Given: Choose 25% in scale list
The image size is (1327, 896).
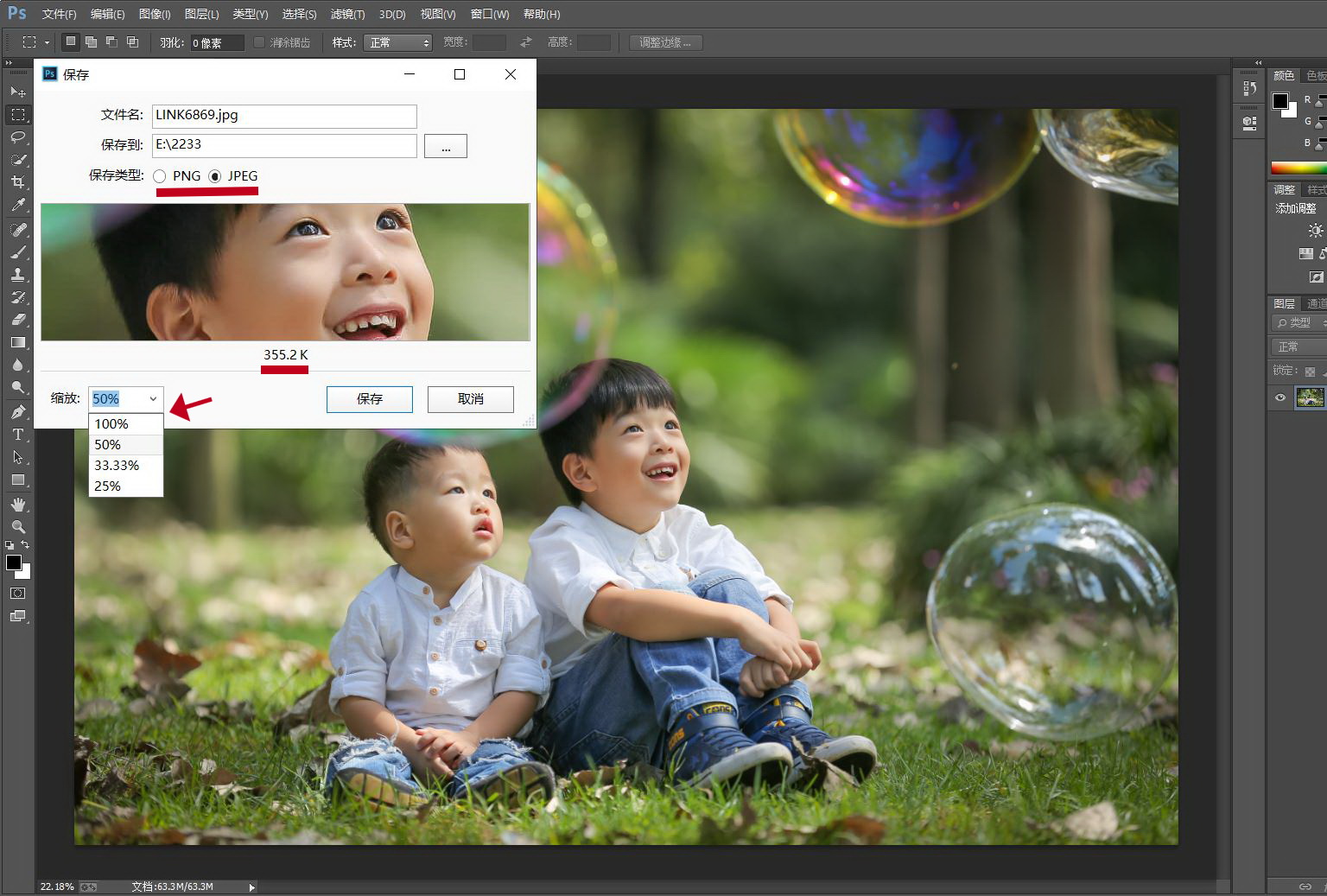Looking at the screenshot, I should [126, 486].
